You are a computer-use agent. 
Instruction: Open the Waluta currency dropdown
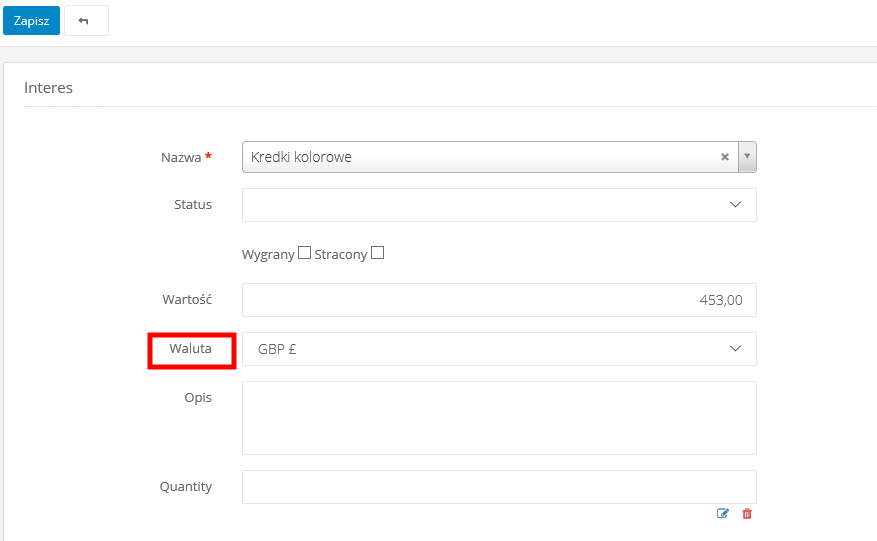click(x=735, y=349)
